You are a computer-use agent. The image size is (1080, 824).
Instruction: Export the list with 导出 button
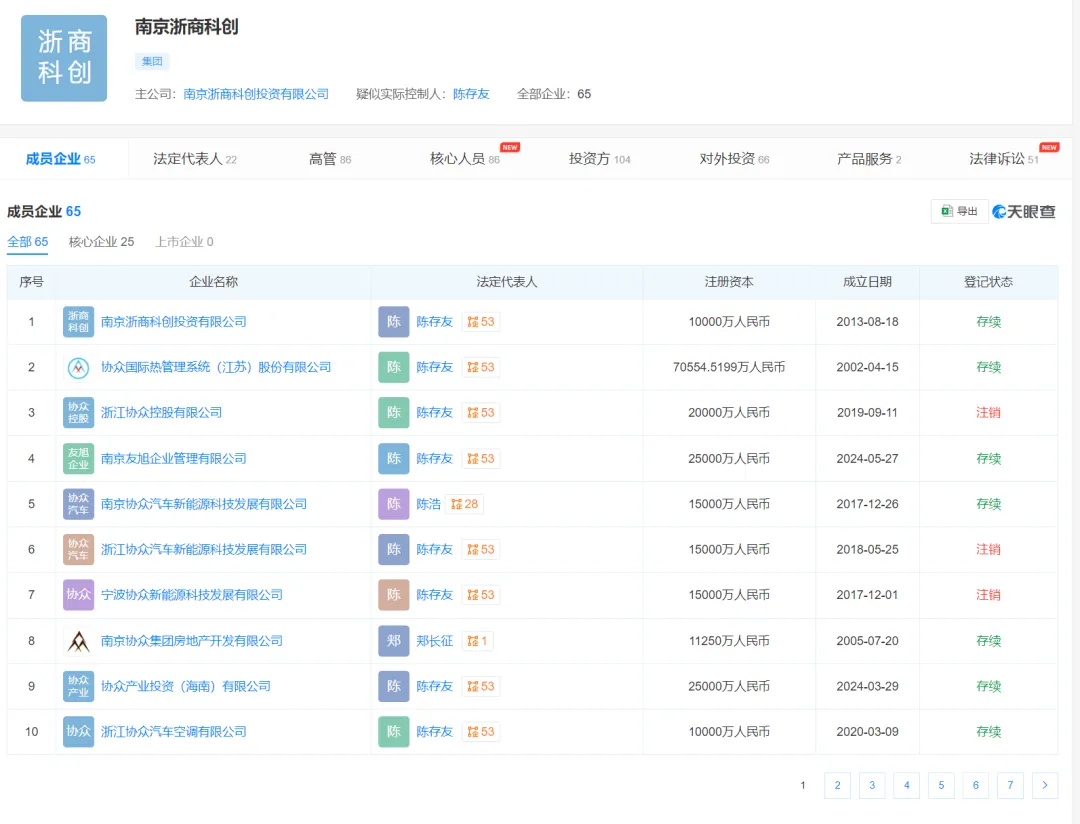(959, 212)
